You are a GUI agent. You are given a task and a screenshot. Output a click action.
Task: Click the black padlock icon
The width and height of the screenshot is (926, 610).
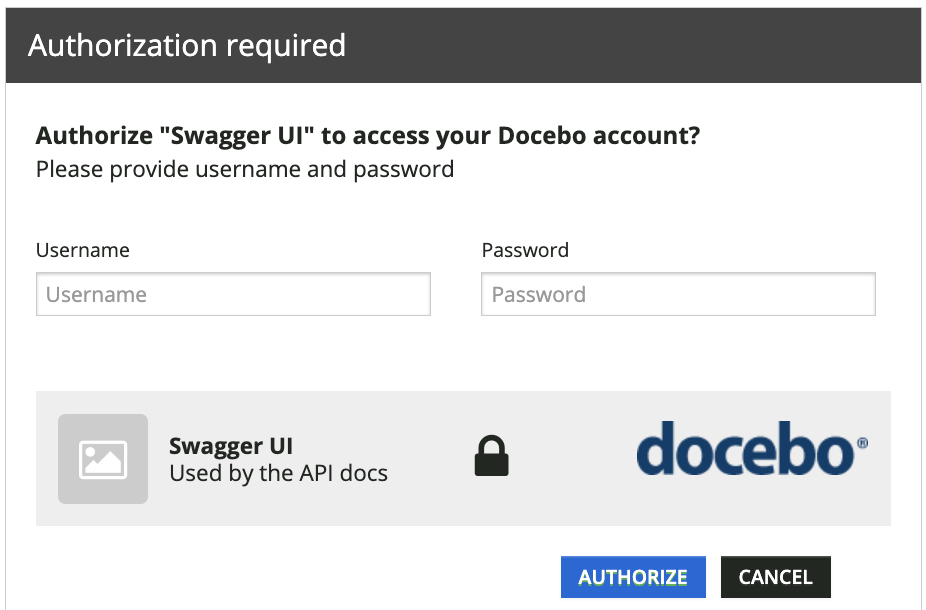point(491,455)
